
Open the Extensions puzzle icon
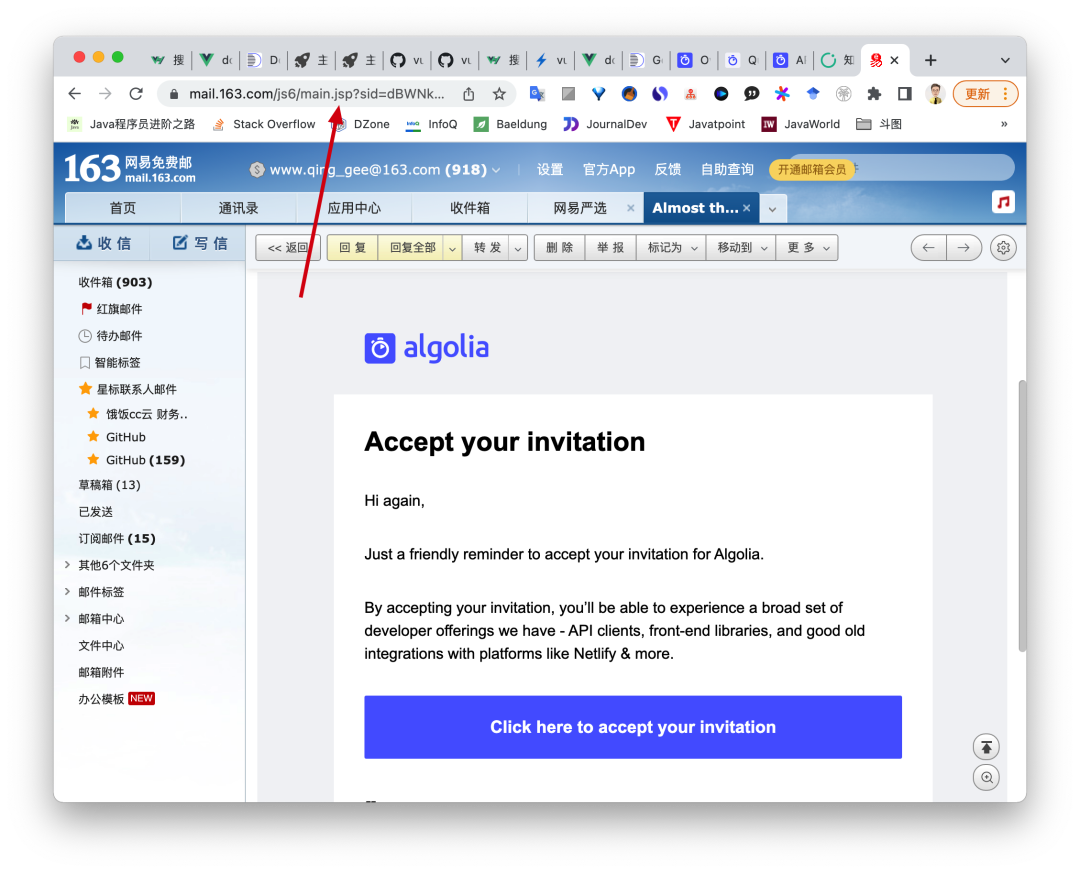(874, 94)
